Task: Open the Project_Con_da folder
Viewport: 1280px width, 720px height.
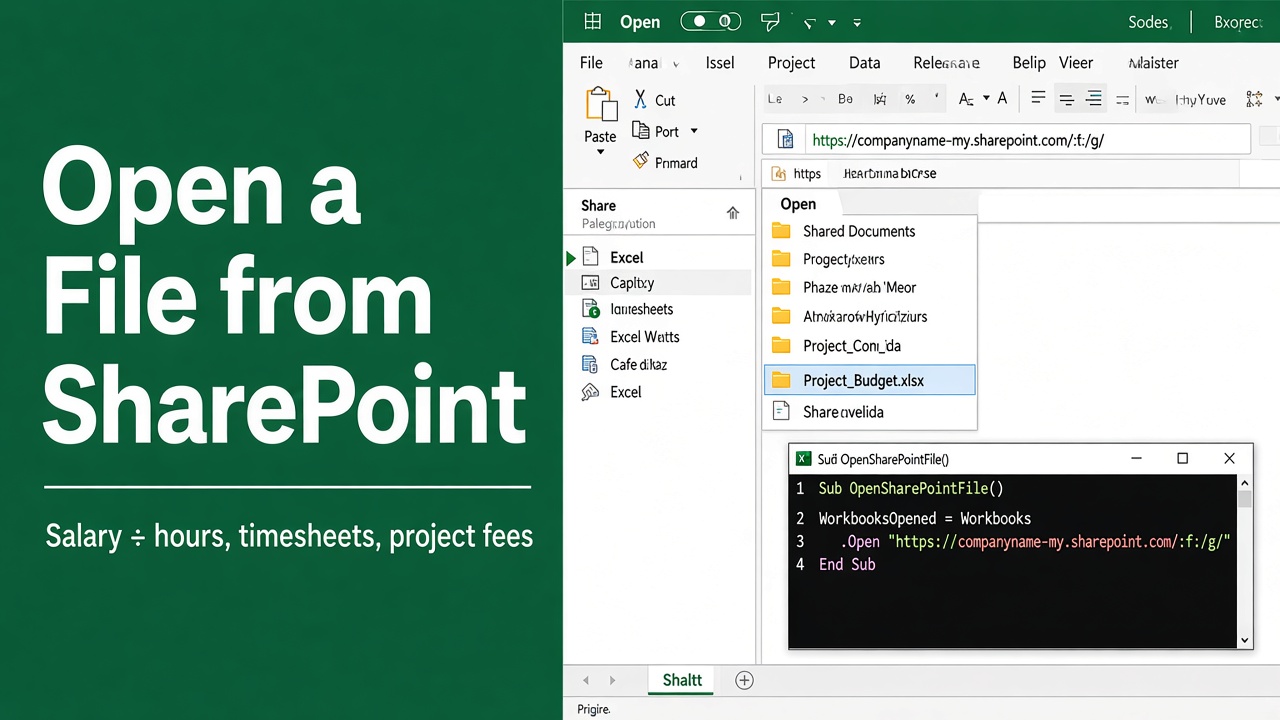Action: point(851,346)
